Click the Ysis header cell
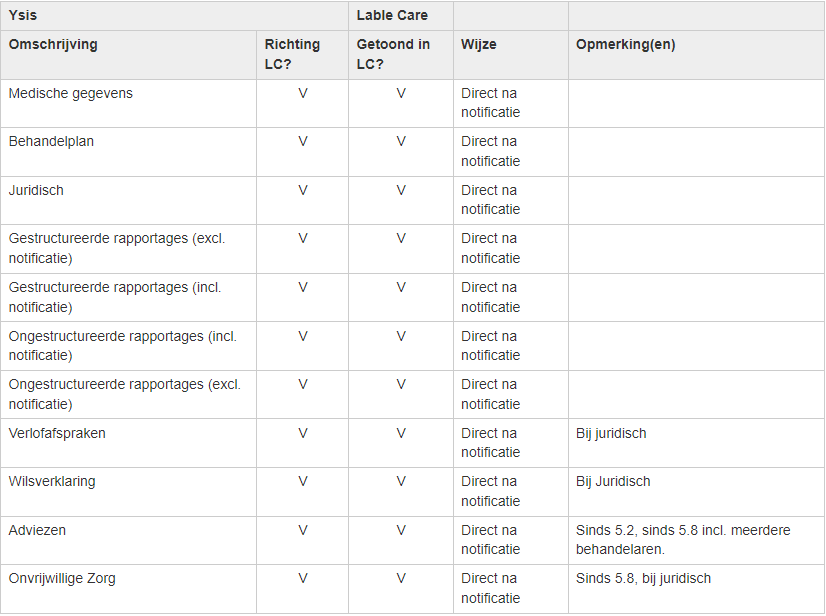826x616 pixels. point(24,16)
